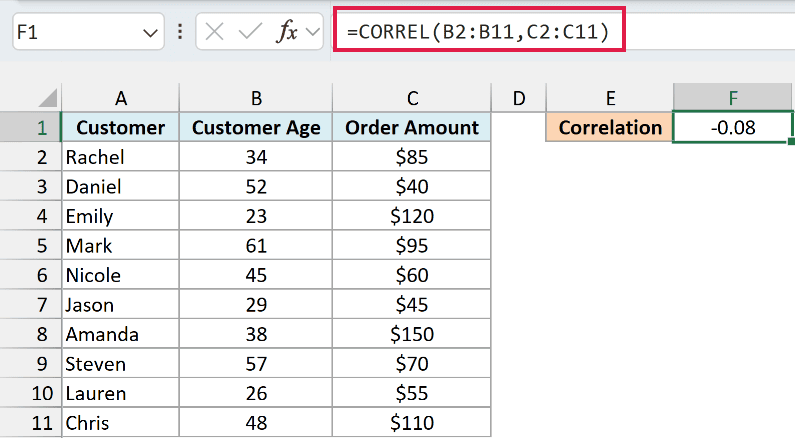
Task: Select row 11 header
Action: tap(30, 423)
